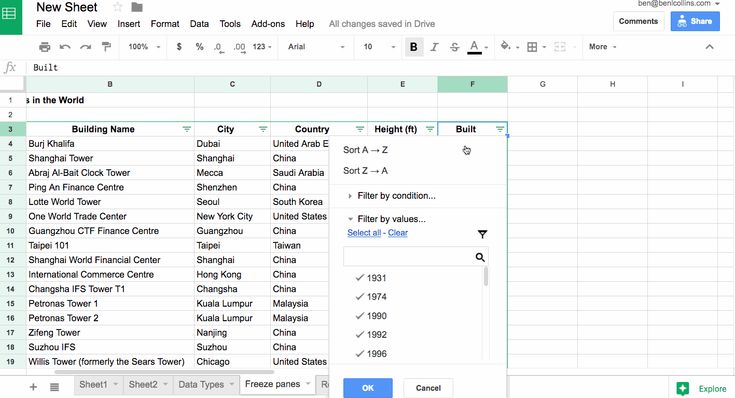
Task: Open the 123 number format dropdown
Action: tap(262, 47)
